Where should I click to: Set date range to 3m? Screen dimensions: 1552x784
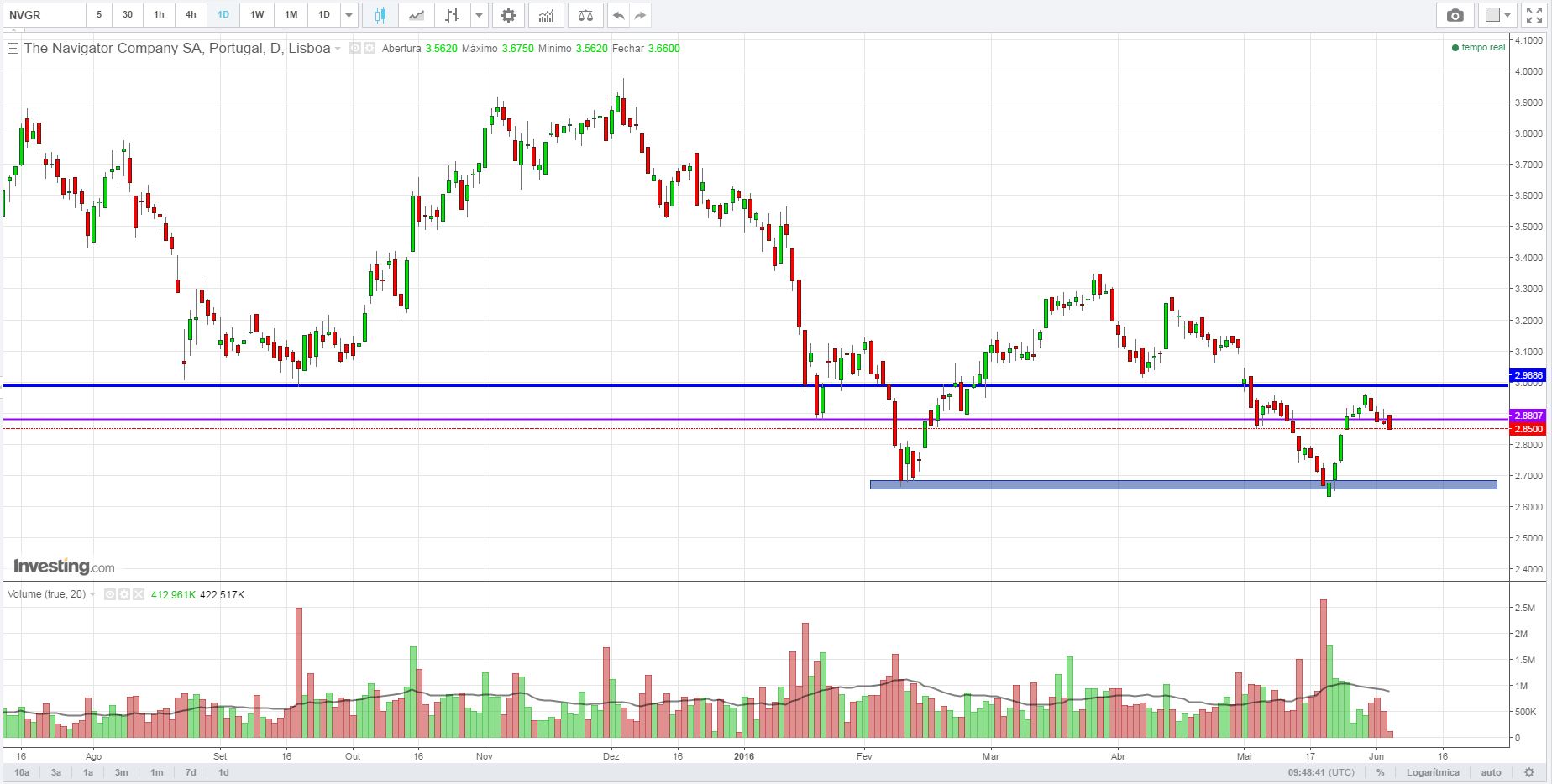coord(122,772)
